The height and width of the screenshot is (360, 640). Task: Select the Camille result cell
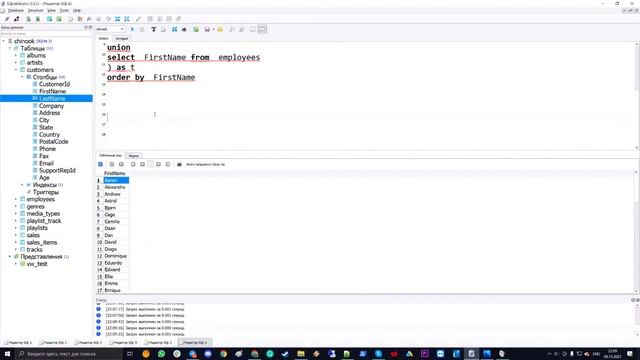(x=116, y=221)
